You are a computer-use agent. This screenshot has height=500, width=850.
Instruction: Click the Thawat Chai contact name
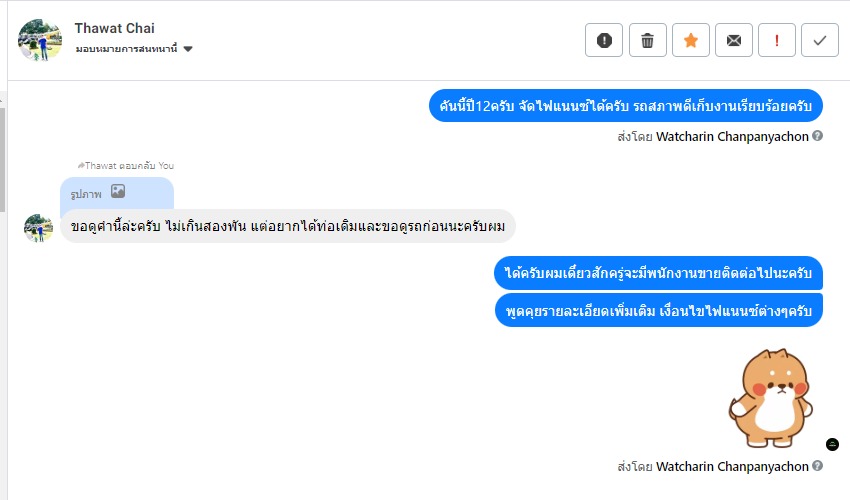click(x=115, y=28)
